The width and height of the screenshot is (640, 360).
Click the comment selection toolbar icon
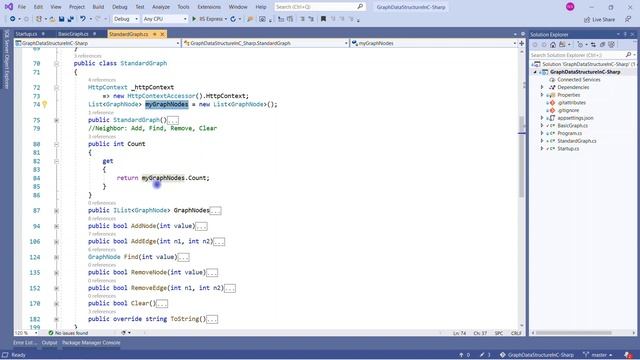(302, 19)
